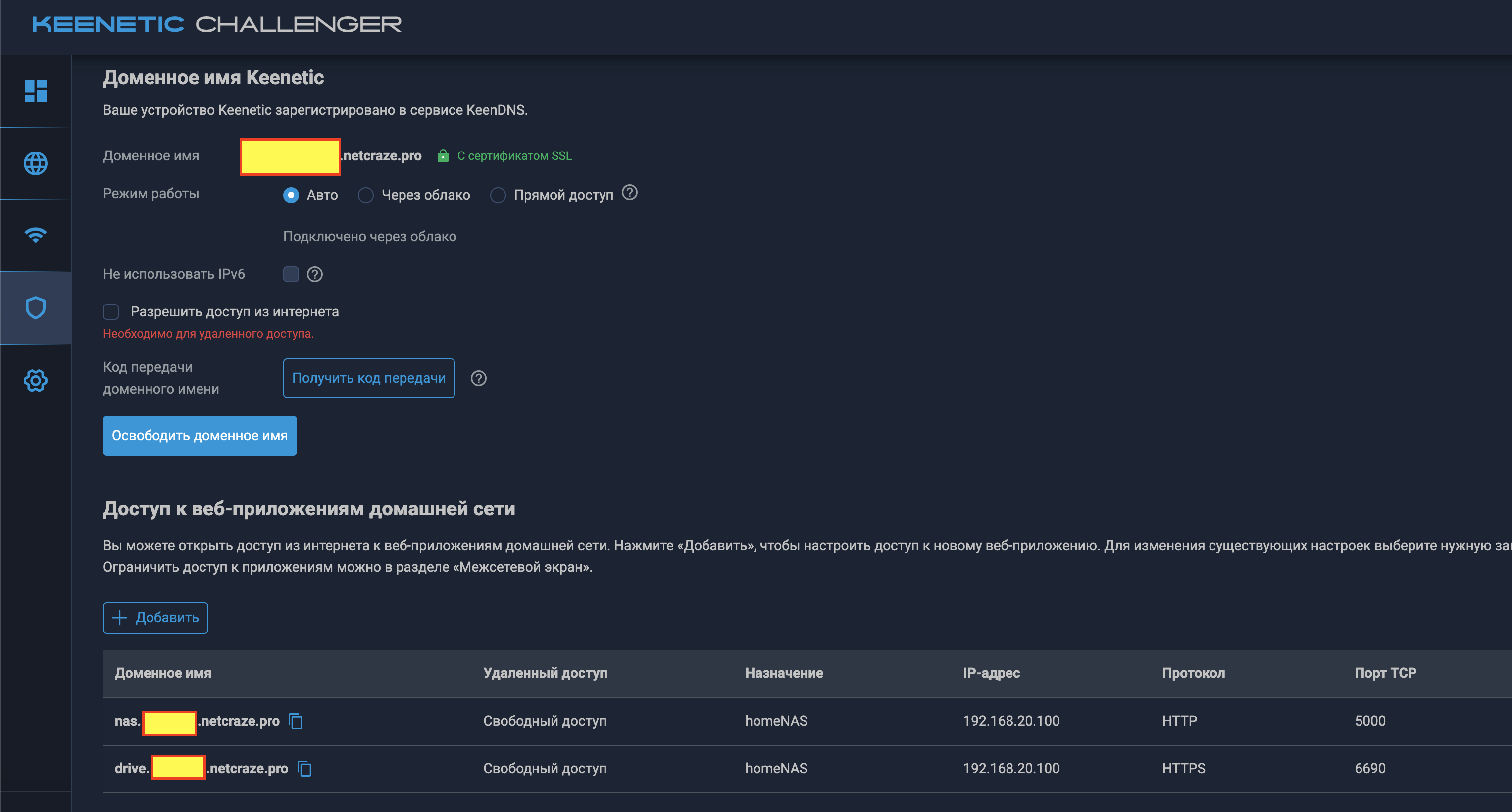1512x812 pixels.
Task: Open the gear management settings icon
Action: click(35, 380)
